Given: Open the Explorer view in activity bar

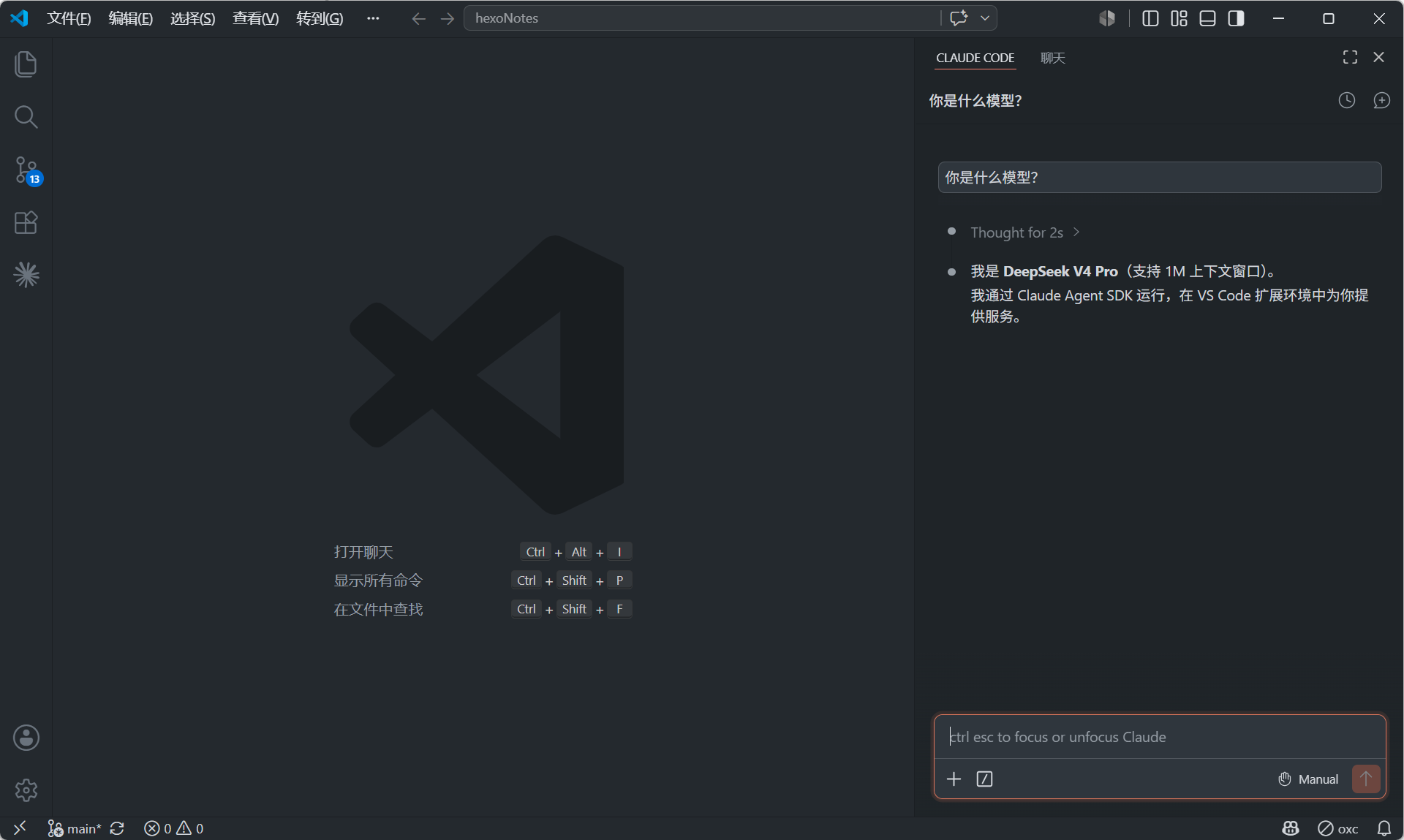Looking at the screenshot, I should click(26, 64).
